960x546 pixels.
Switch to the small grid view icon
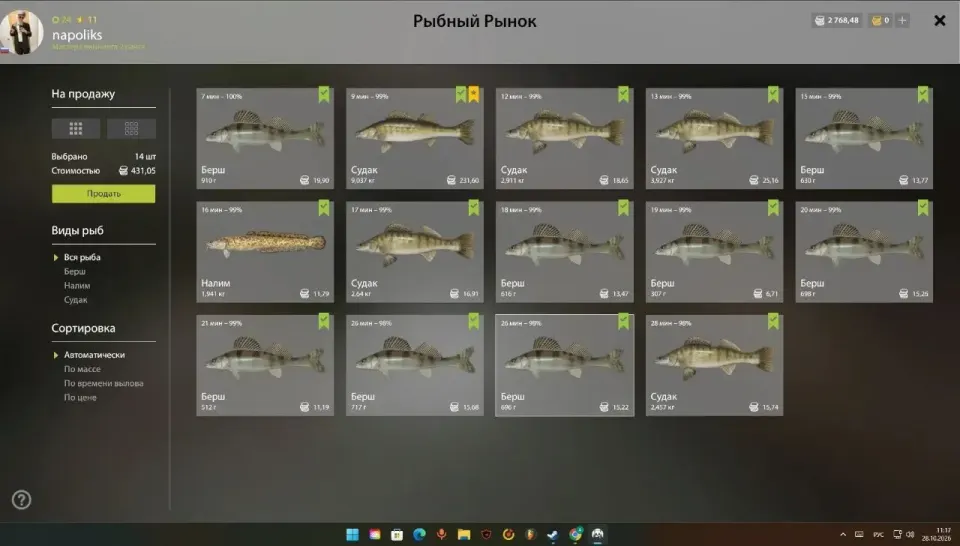coord(131,129)
